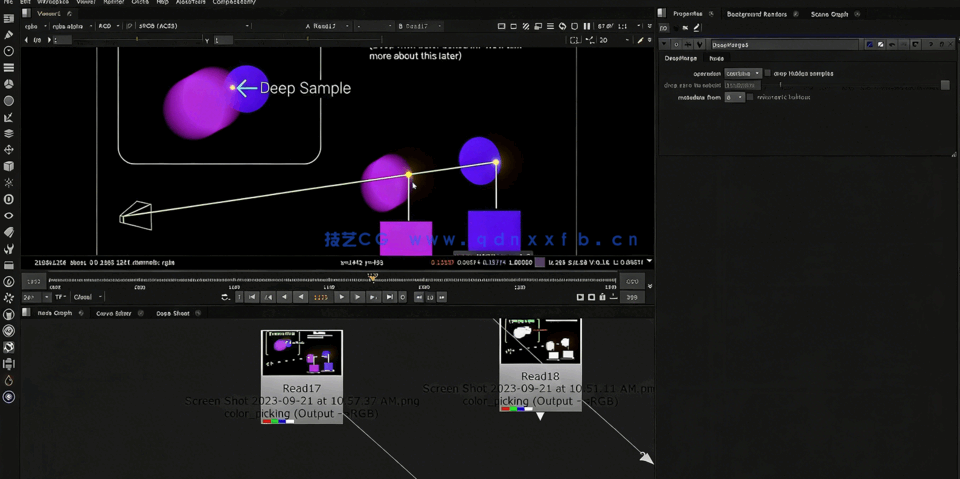Jump to the last frame button
The image size is (960, 479).
[x=389, y=297]
